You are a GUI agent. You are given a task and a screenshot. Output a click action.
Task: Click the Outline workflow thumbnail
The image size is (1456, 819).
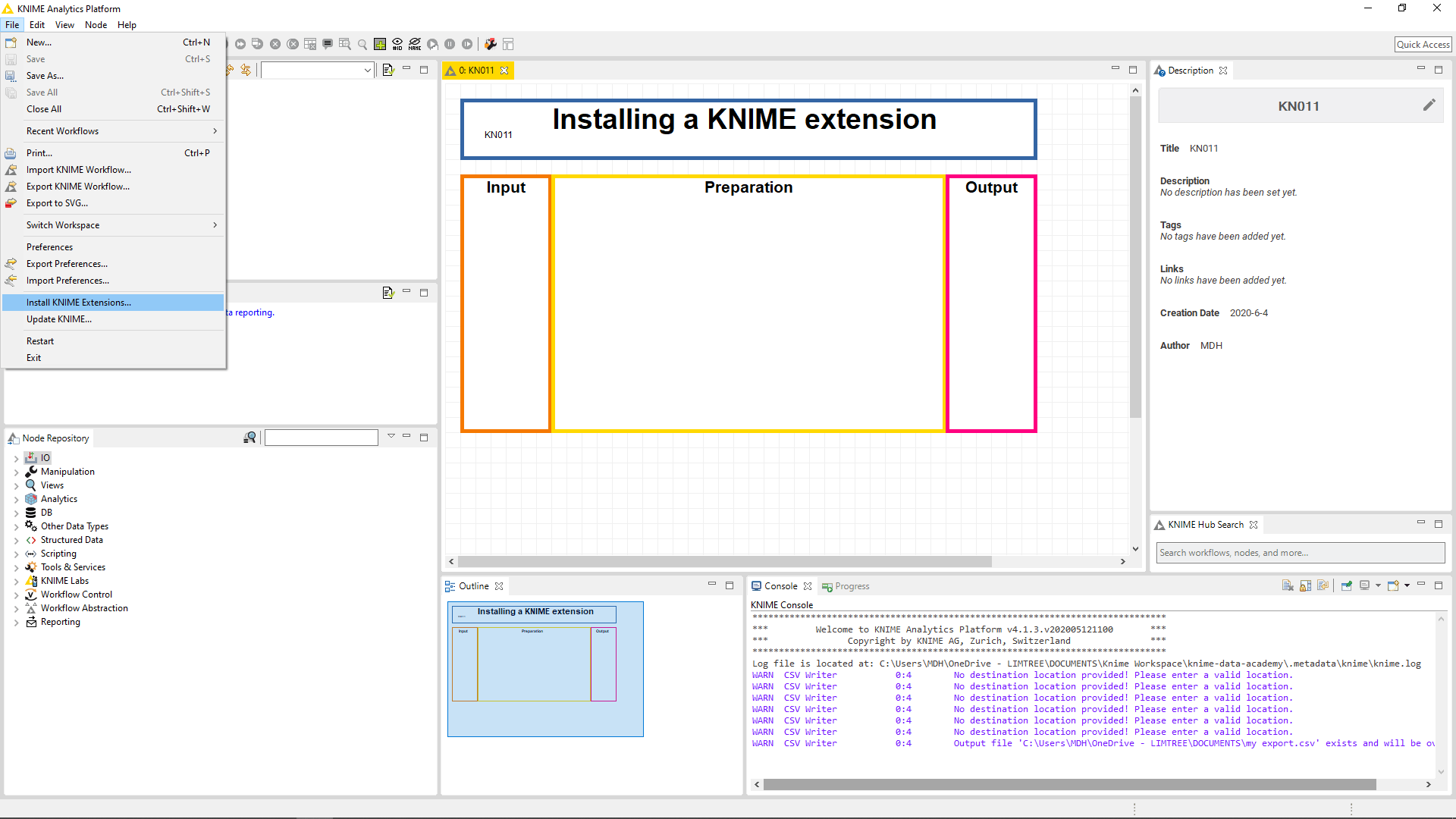(x=545, y=669)
